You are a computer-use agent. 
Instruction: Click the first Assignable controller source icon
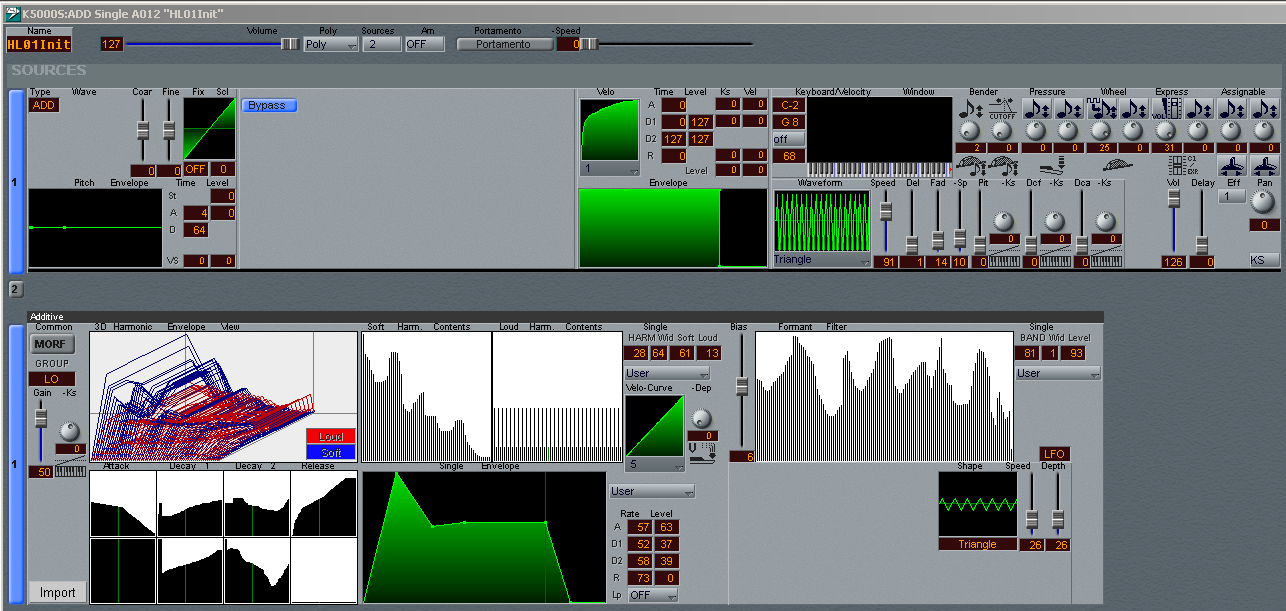click(1232, 166)
